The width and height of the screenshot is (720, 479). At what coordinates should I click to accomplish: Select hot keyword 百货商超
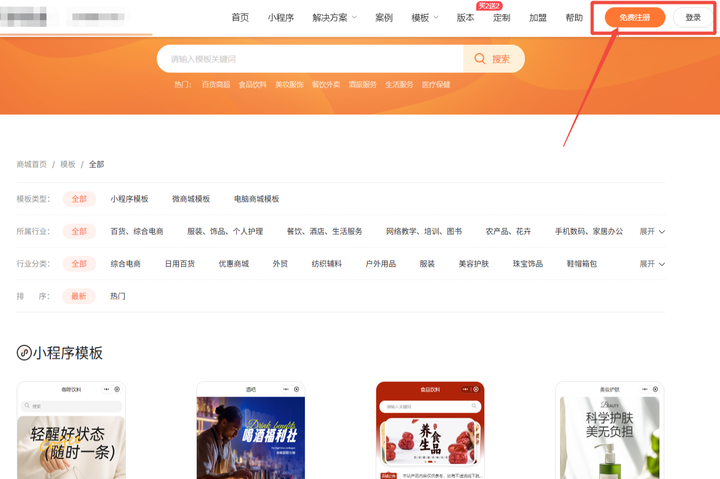216,85
